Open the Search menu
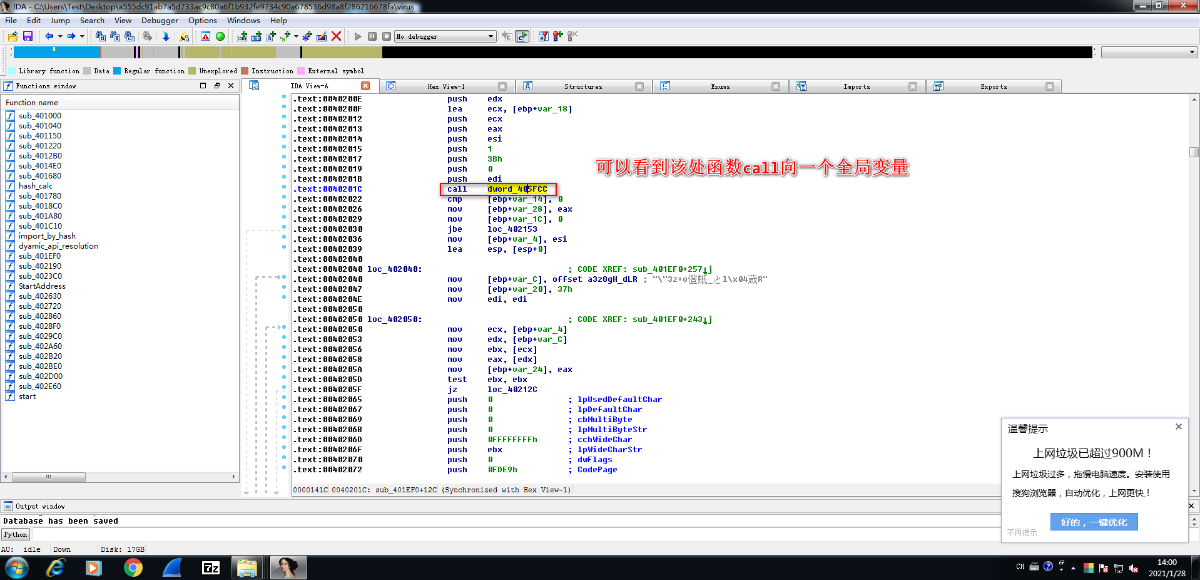1200x580 pixels. pyautogui.click(x=92, y=20)
